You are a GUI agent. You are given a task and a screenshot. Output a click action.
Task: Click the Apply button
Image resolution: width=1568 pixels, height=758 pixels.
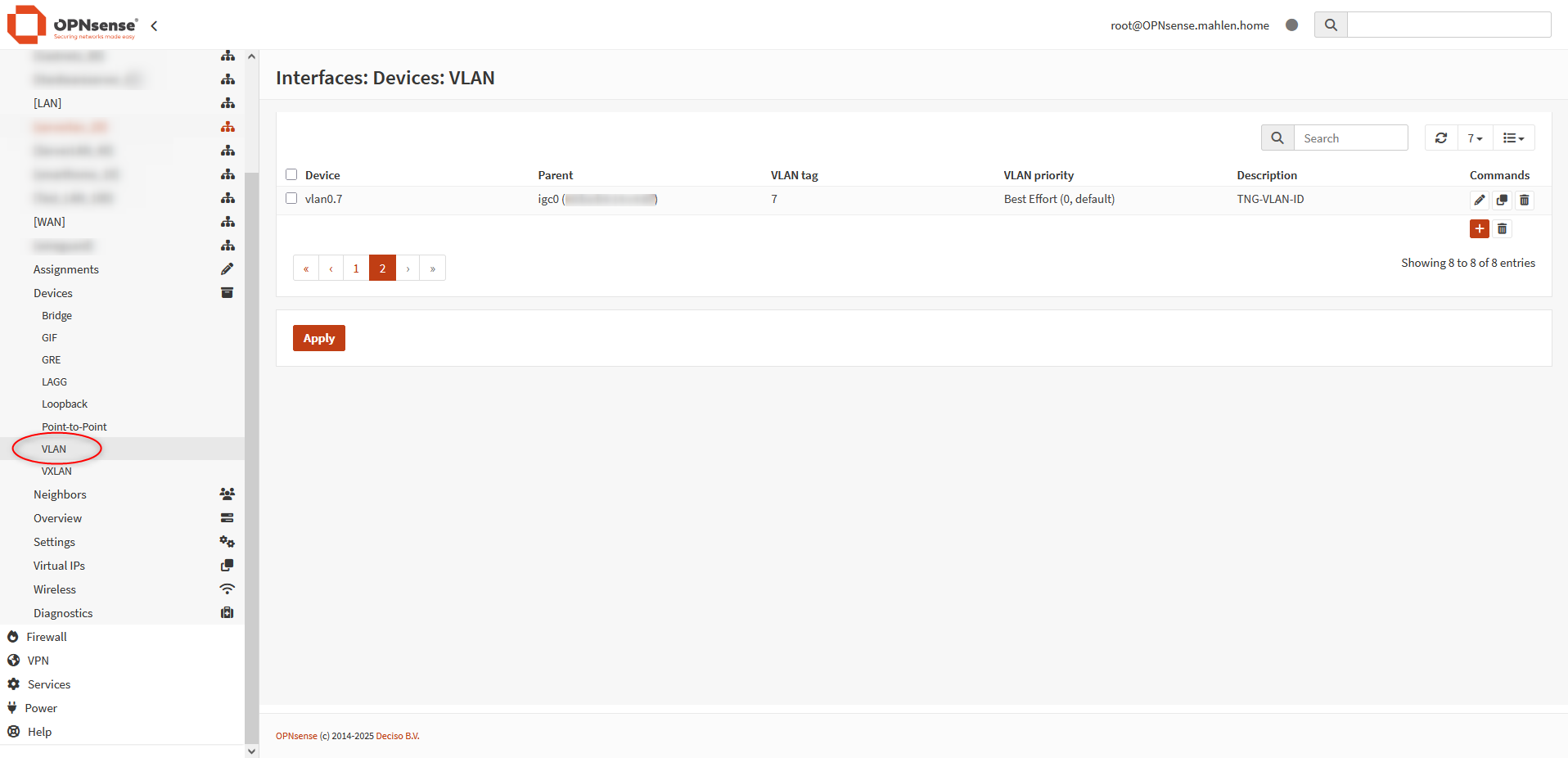[318, 338]
